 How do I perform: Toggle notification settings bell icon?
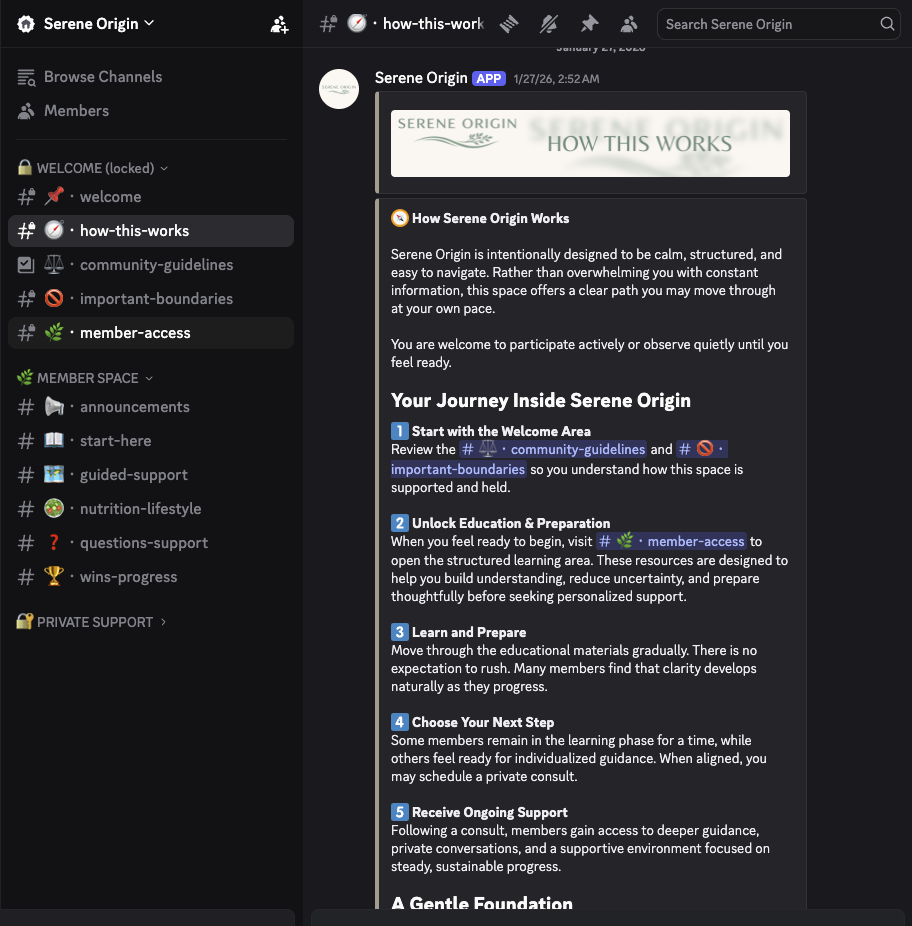pos(549,24)
